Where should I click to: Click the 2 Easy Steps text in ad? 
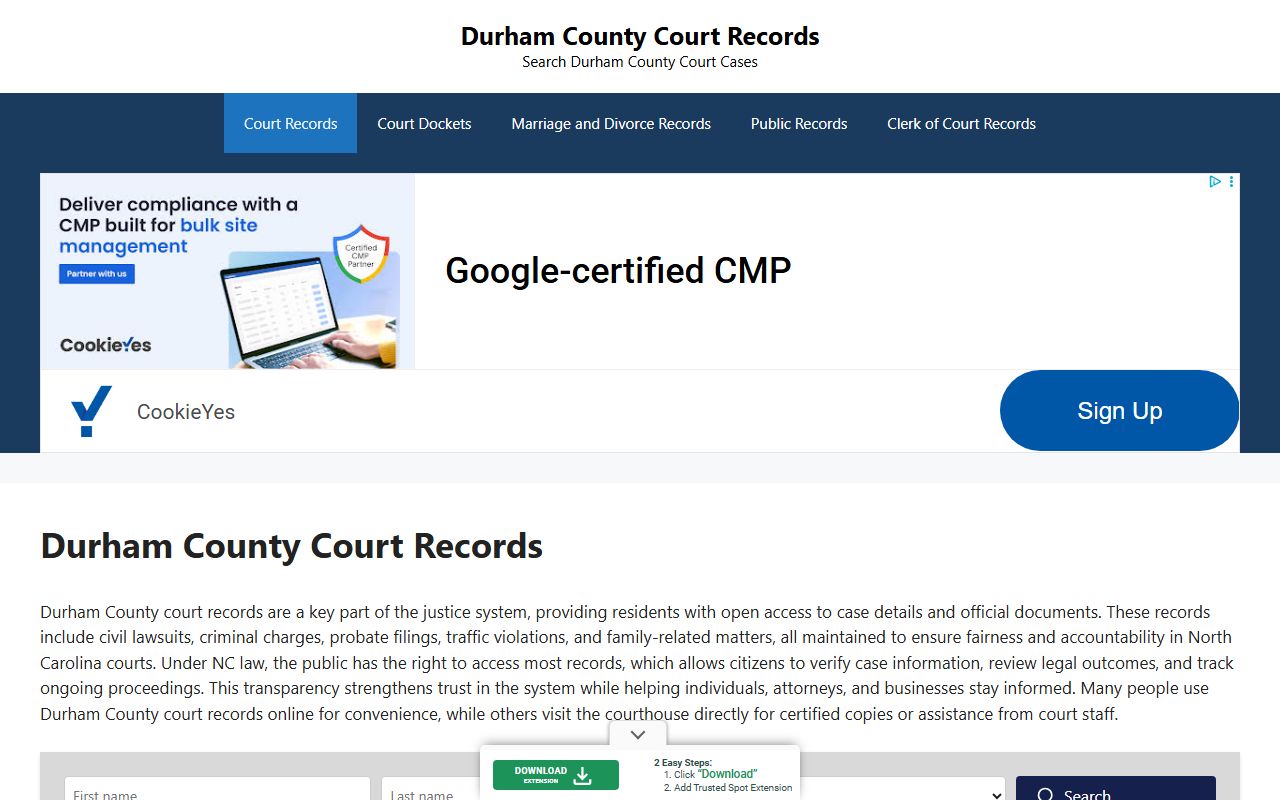[683, 763]
